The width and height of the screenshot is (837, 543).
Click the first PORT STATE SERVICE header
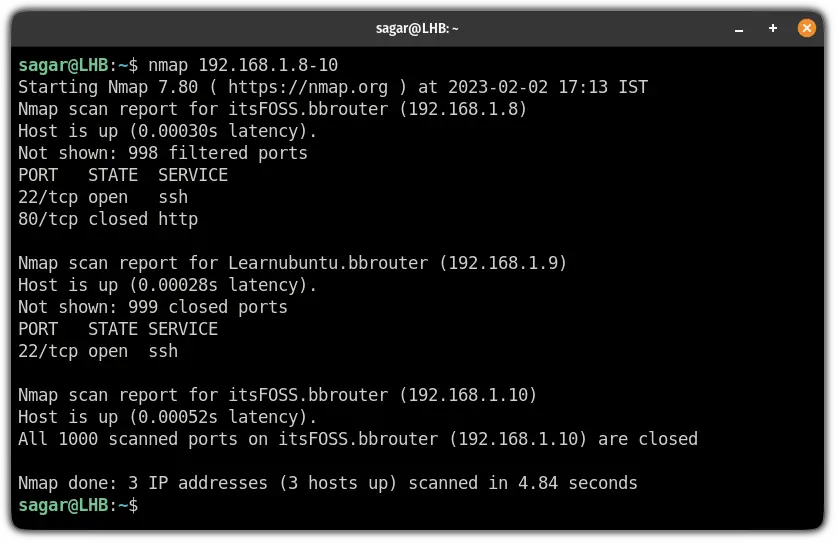pos(123,175)
